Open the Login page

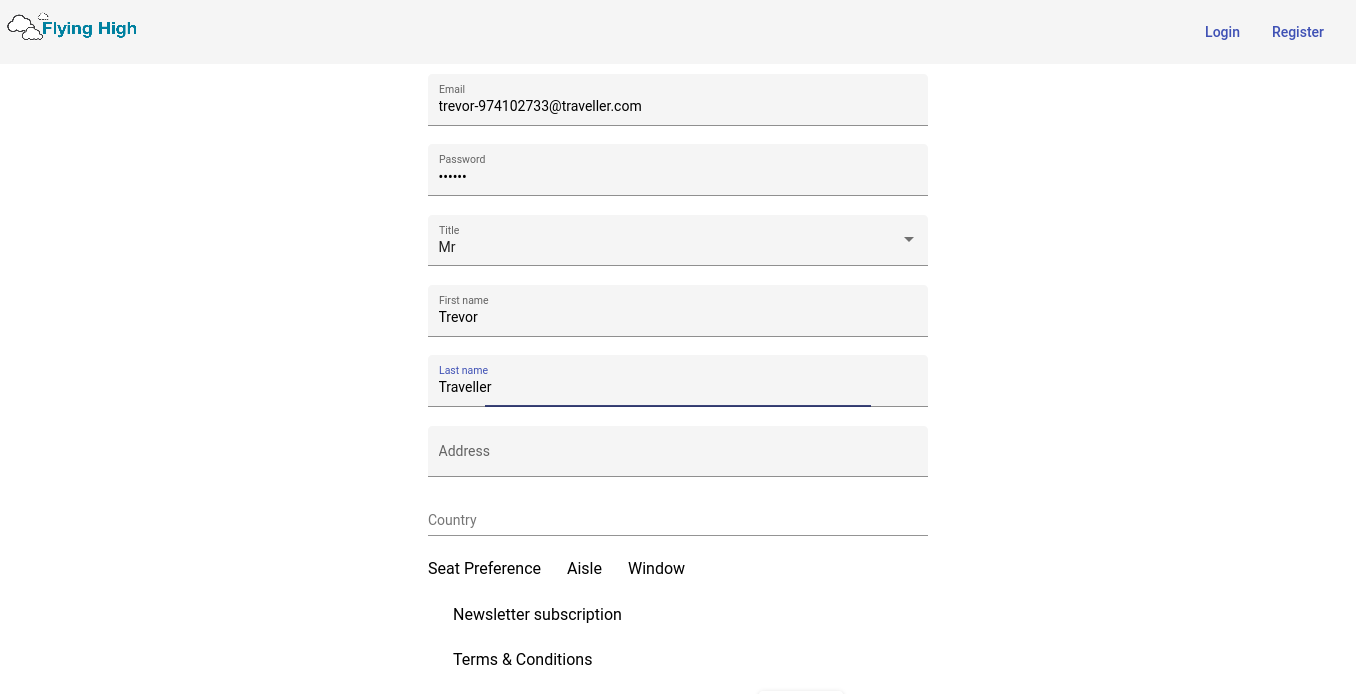point(1221,32)
